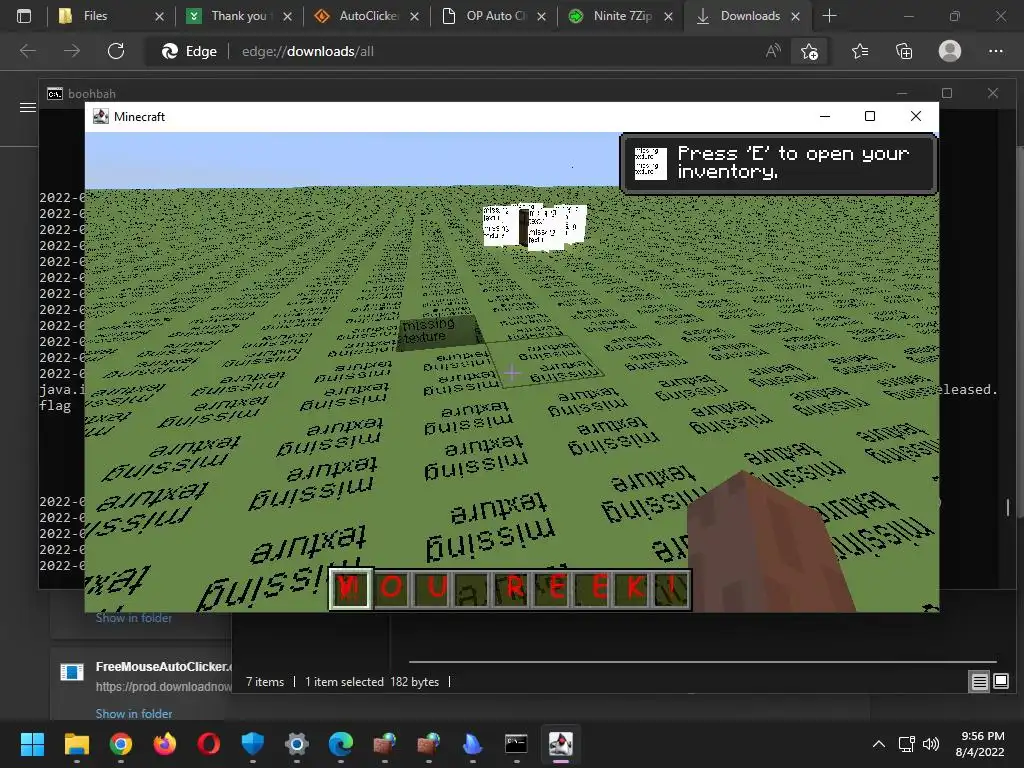Image resolution: width=1024 pixels, height=768 pixels.
Task: Open Windows Security shield from taskbar
Action: [x=253, y=744]
